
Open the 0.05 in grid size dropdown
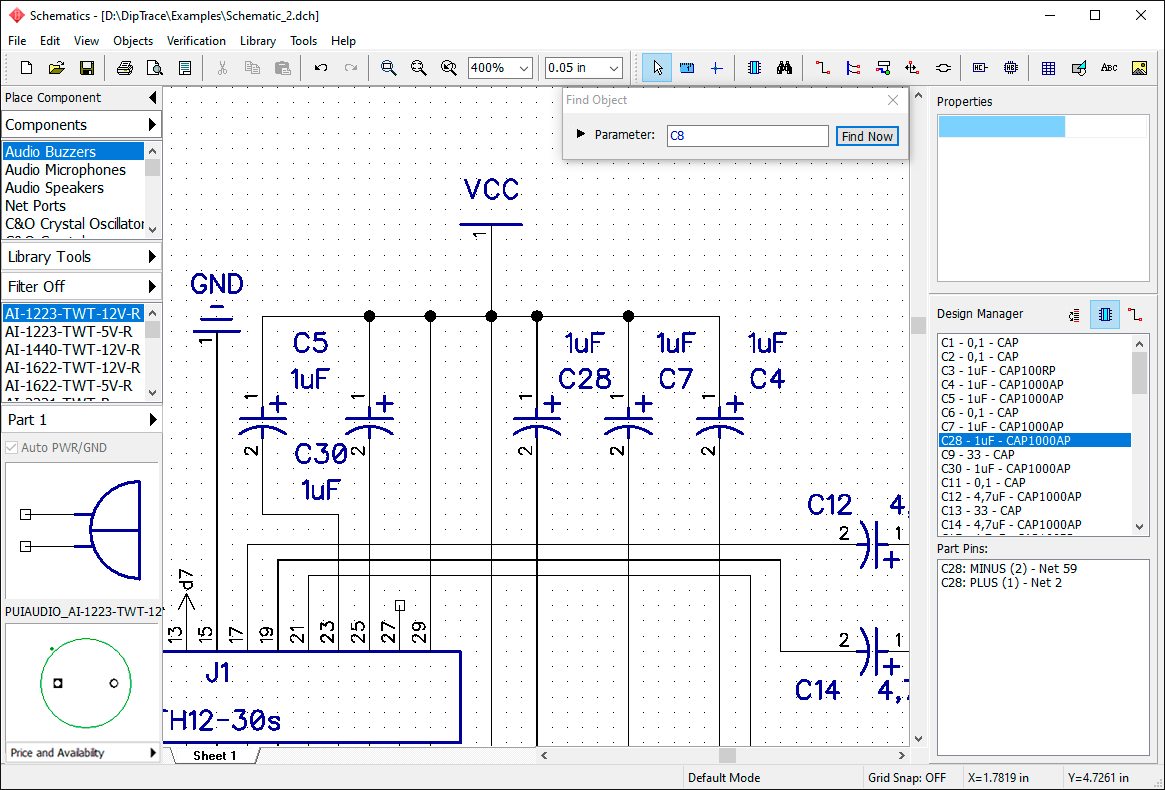coord(614,68)
